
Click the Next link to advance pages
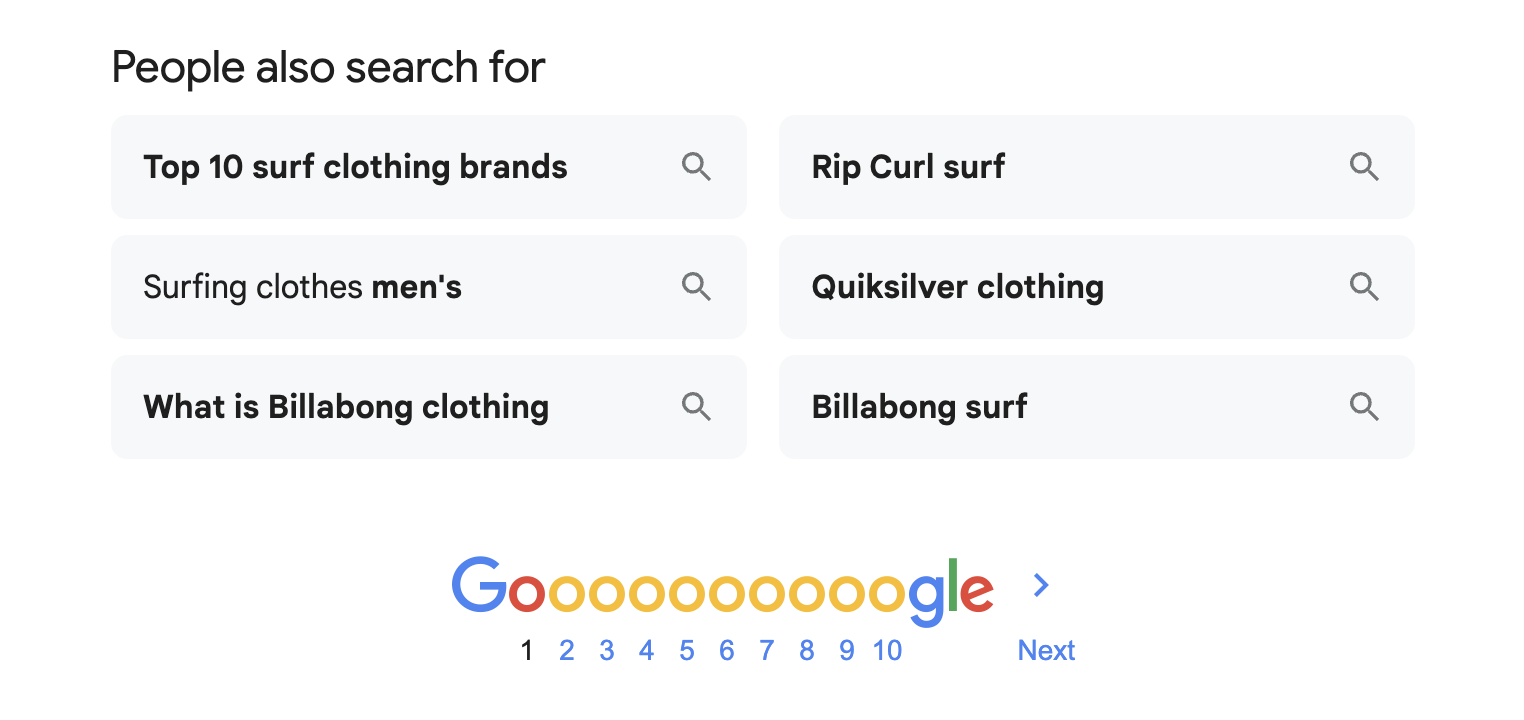click(x=1045, y=650)
